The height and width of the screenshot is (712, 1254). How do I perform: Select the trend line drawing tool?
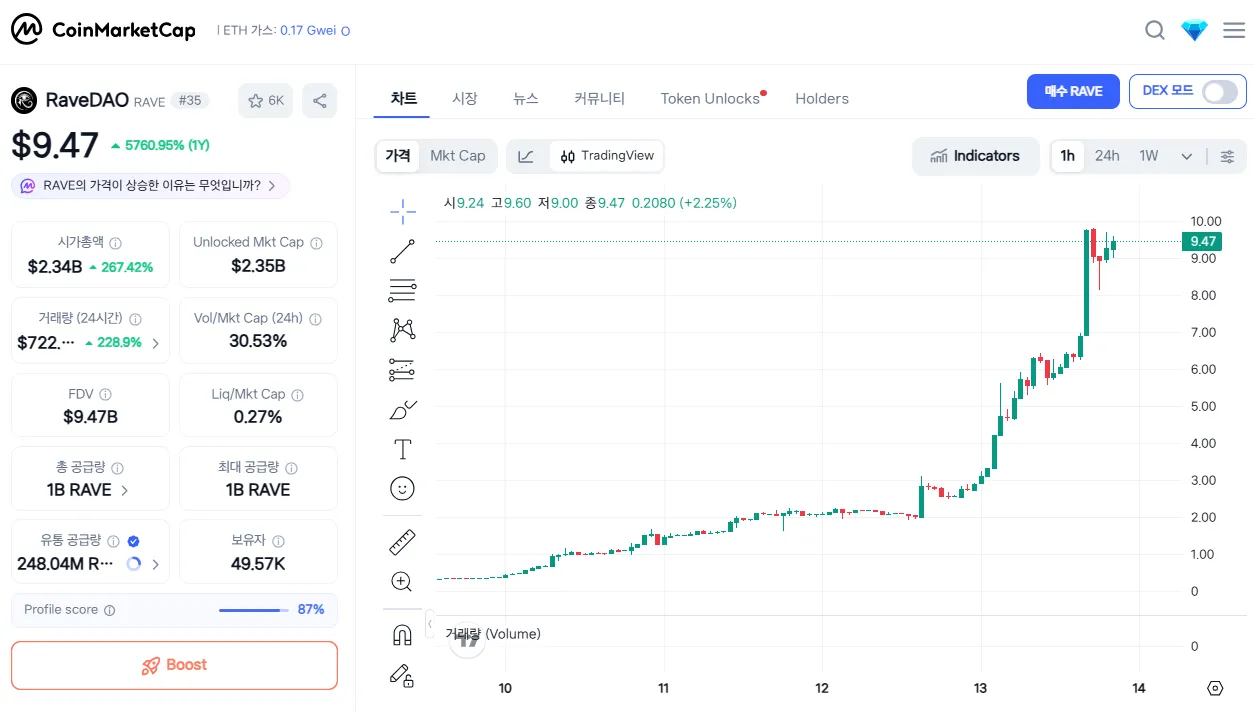402,252
